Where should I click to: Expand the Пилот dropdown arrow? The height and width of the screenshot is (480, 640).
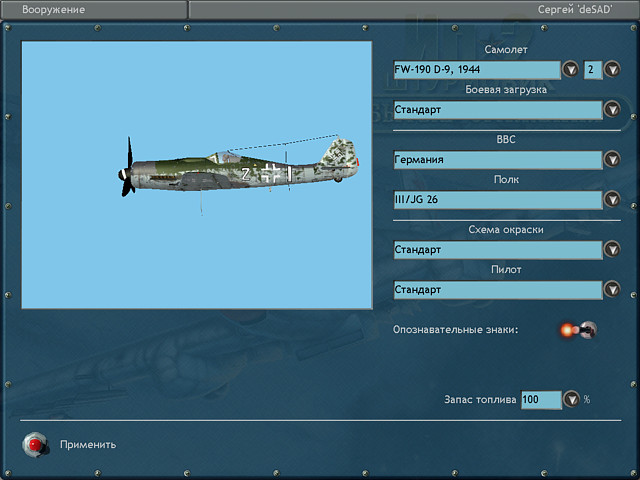point(612,289)
